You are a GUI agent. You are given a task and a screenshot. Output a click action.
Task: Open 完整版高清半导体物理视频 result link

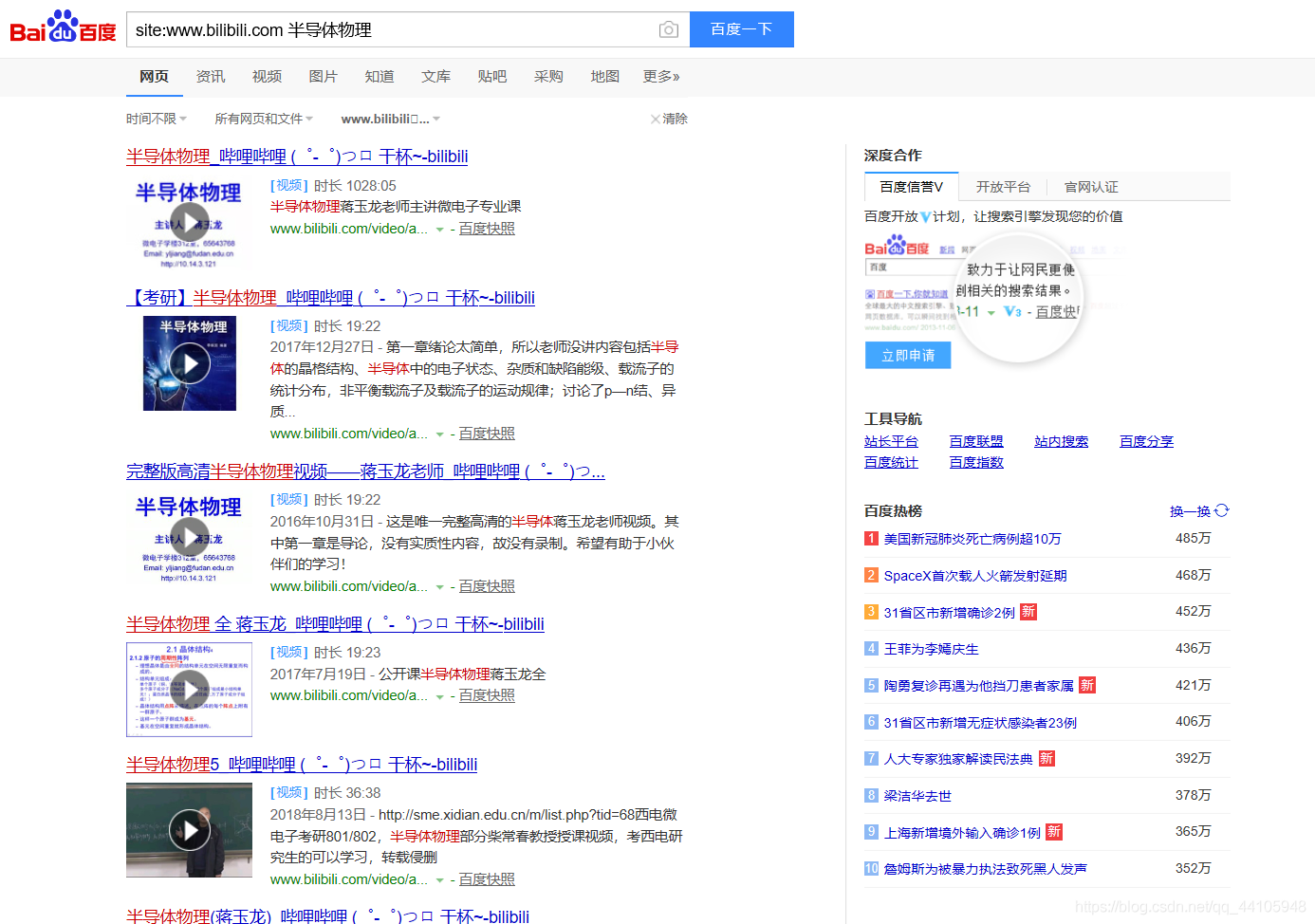tap(365, 471)
